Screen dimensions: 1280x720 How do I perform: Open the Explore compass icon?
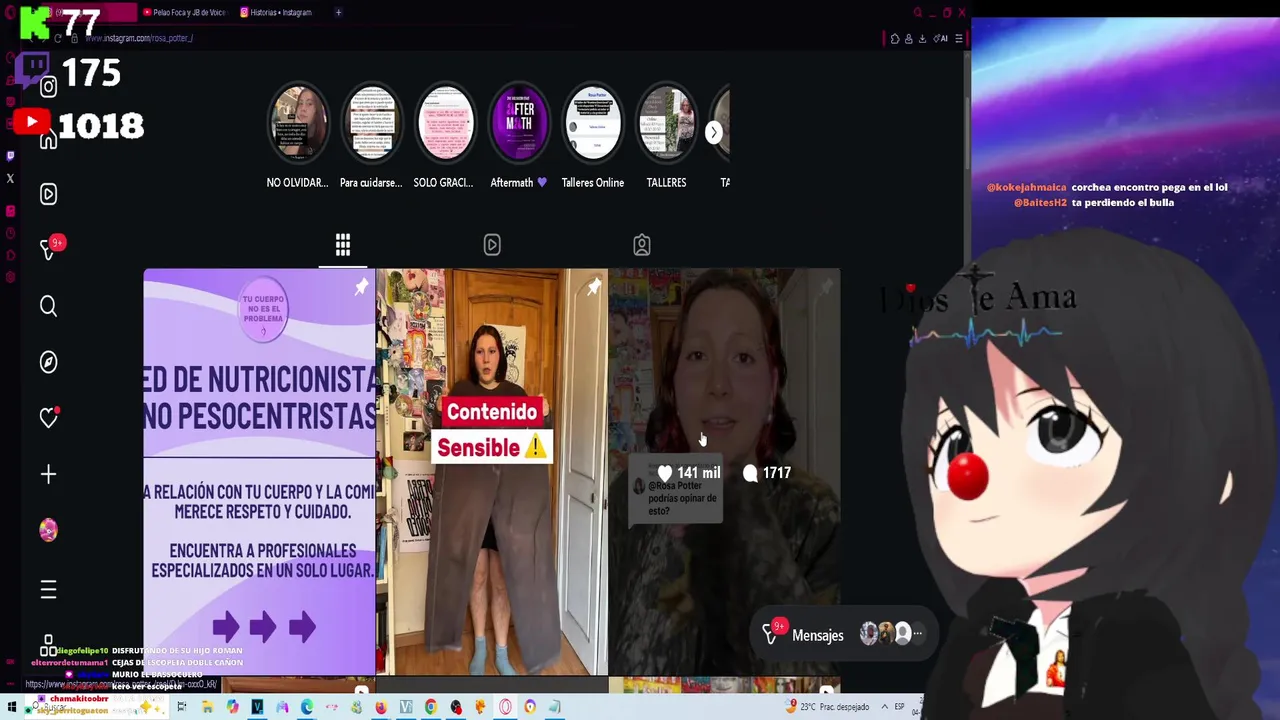point(48,362)
